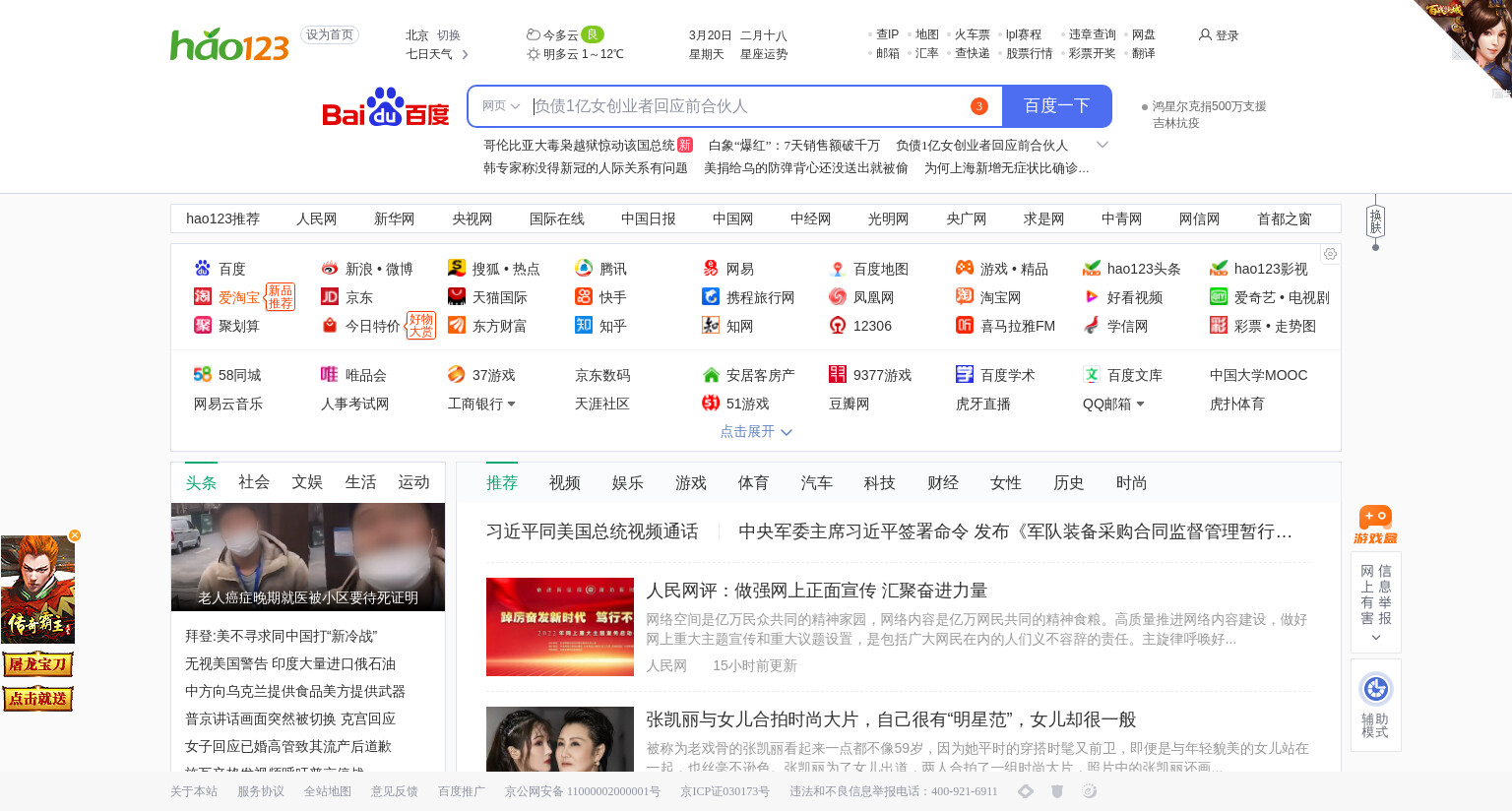The width and height of the screenshot is (1512, 811).
Task: Click the 百度一下 search button
Action: [x=1056, y=106]
